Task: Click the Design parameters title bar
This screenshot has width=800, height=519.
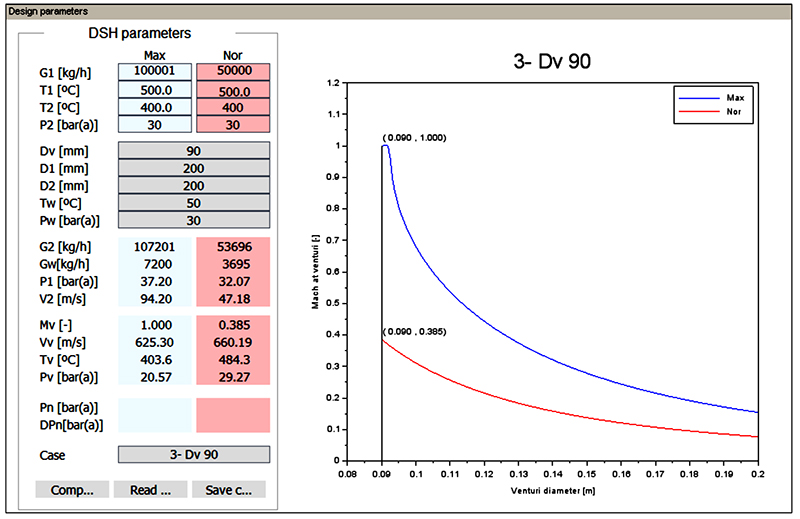Action: pos(399,11)
